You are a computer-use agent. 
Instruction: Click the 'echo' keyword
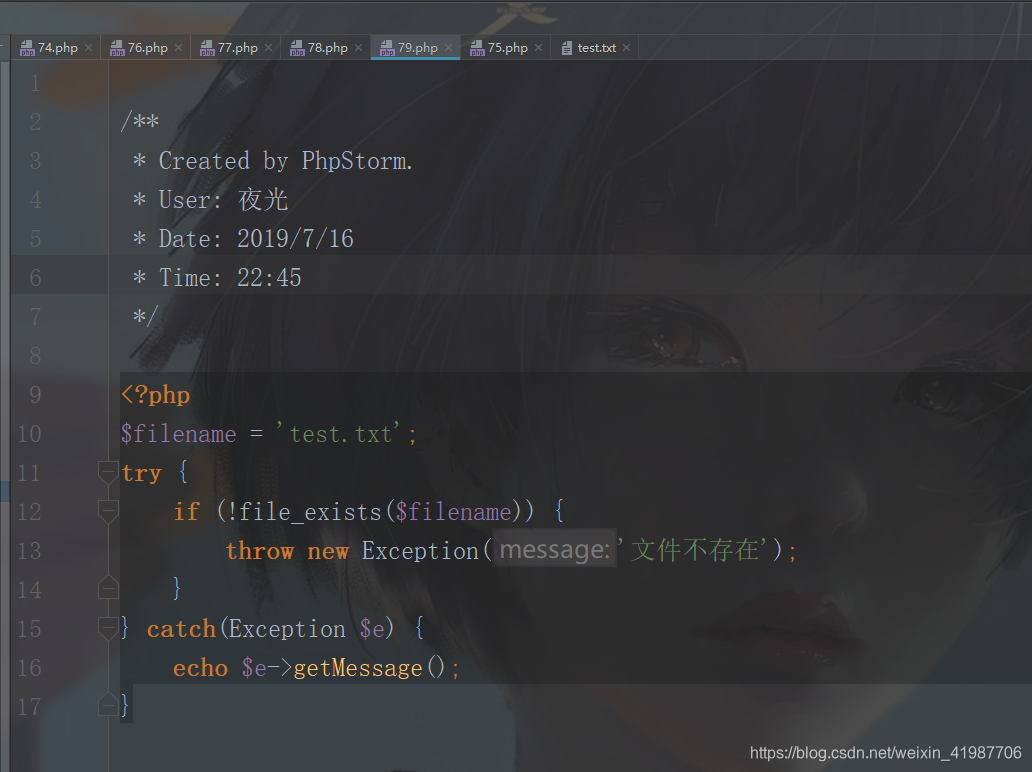point(200,668)
